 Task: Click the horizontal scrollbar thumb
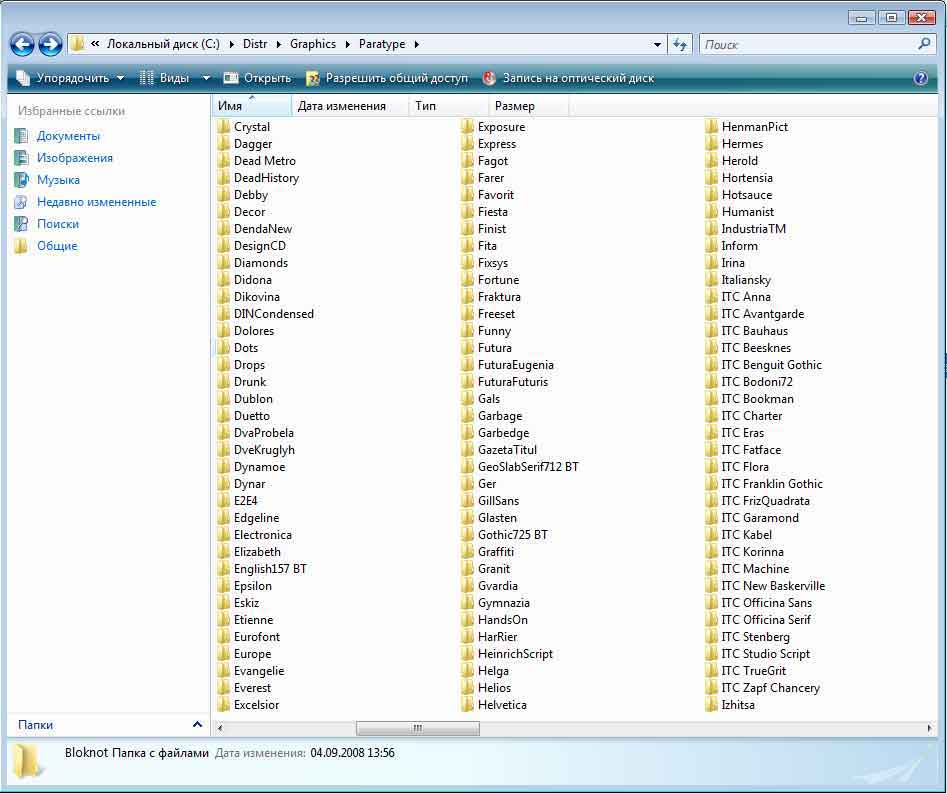[x=418, y=728]
